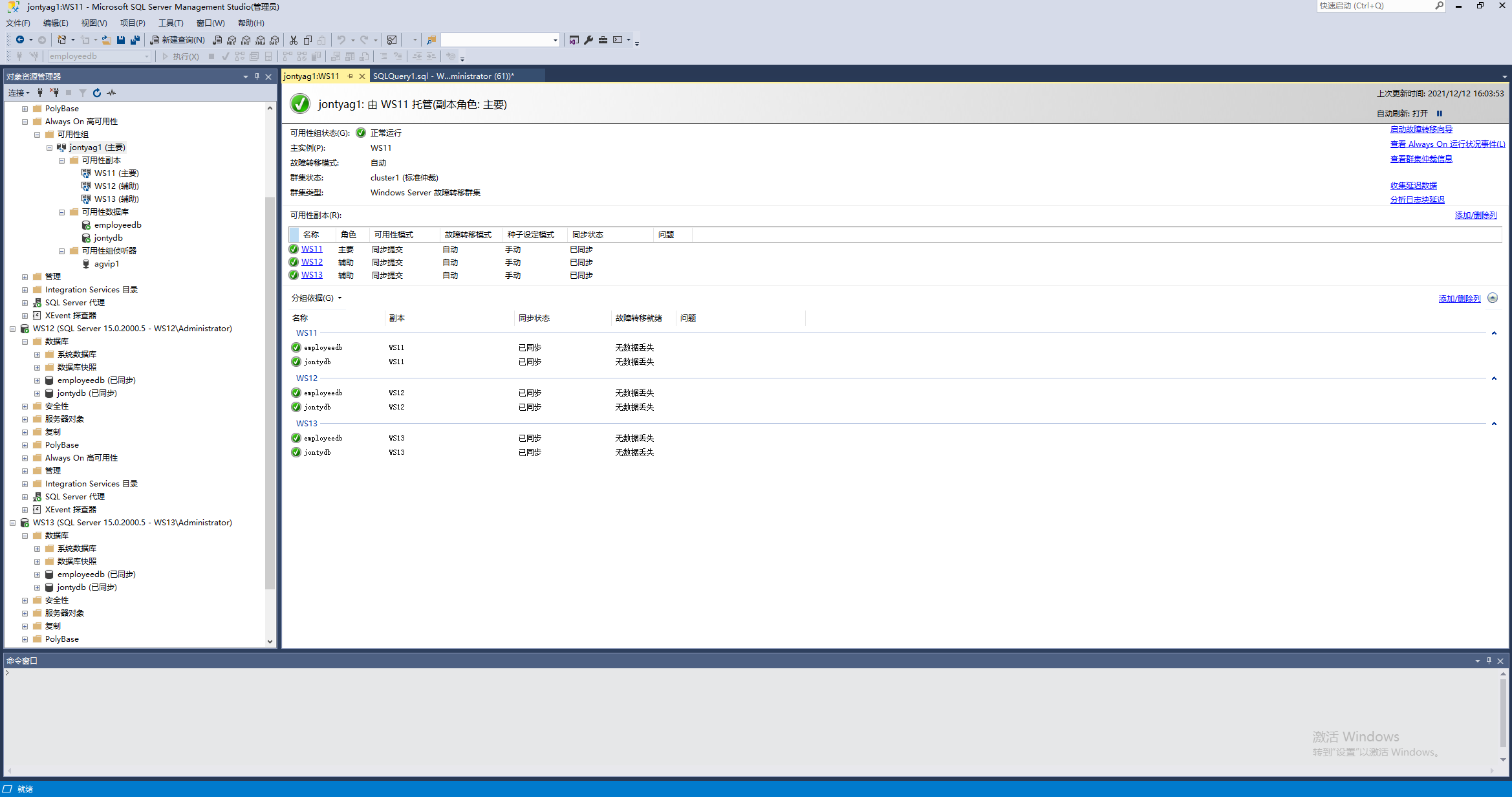Screen dimensions: 1512x797
Task: Click the Cut scissors toolbar icon
Action: point(294,40)
